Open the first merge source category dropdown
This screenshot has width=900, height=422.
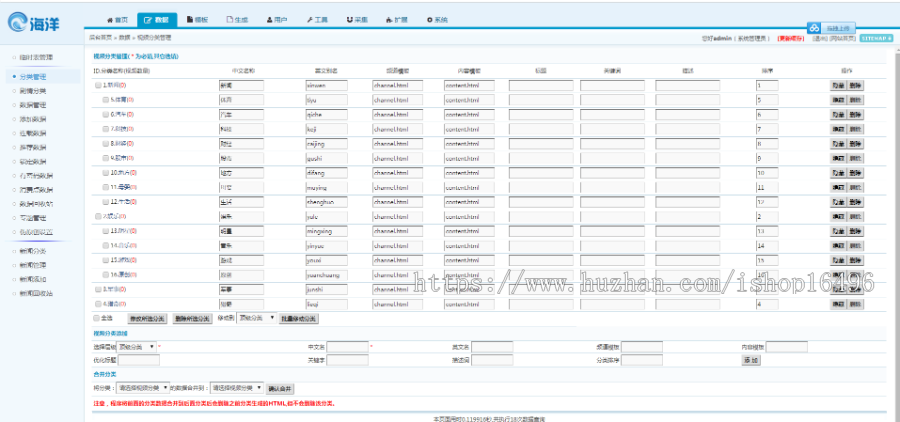[x=143, y=388]
